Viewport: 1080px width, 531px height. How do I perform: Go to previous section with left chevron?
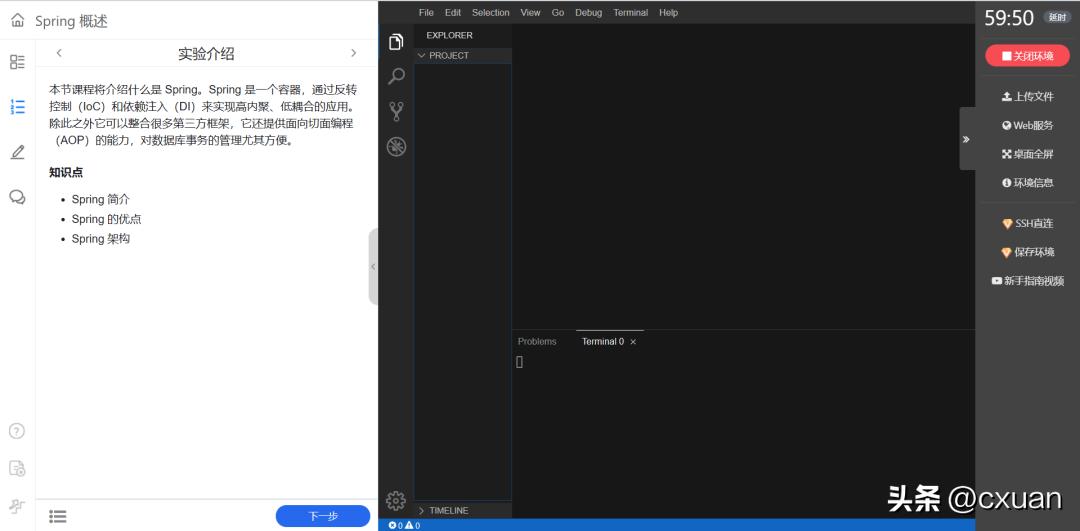[x=59, y=53]
